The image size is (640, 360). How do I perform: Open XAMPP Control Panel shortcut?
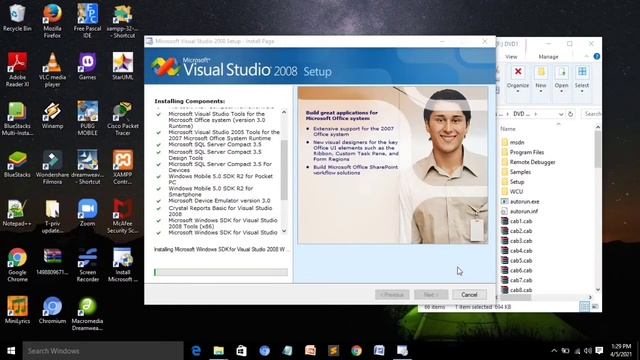tap(122, 167)
